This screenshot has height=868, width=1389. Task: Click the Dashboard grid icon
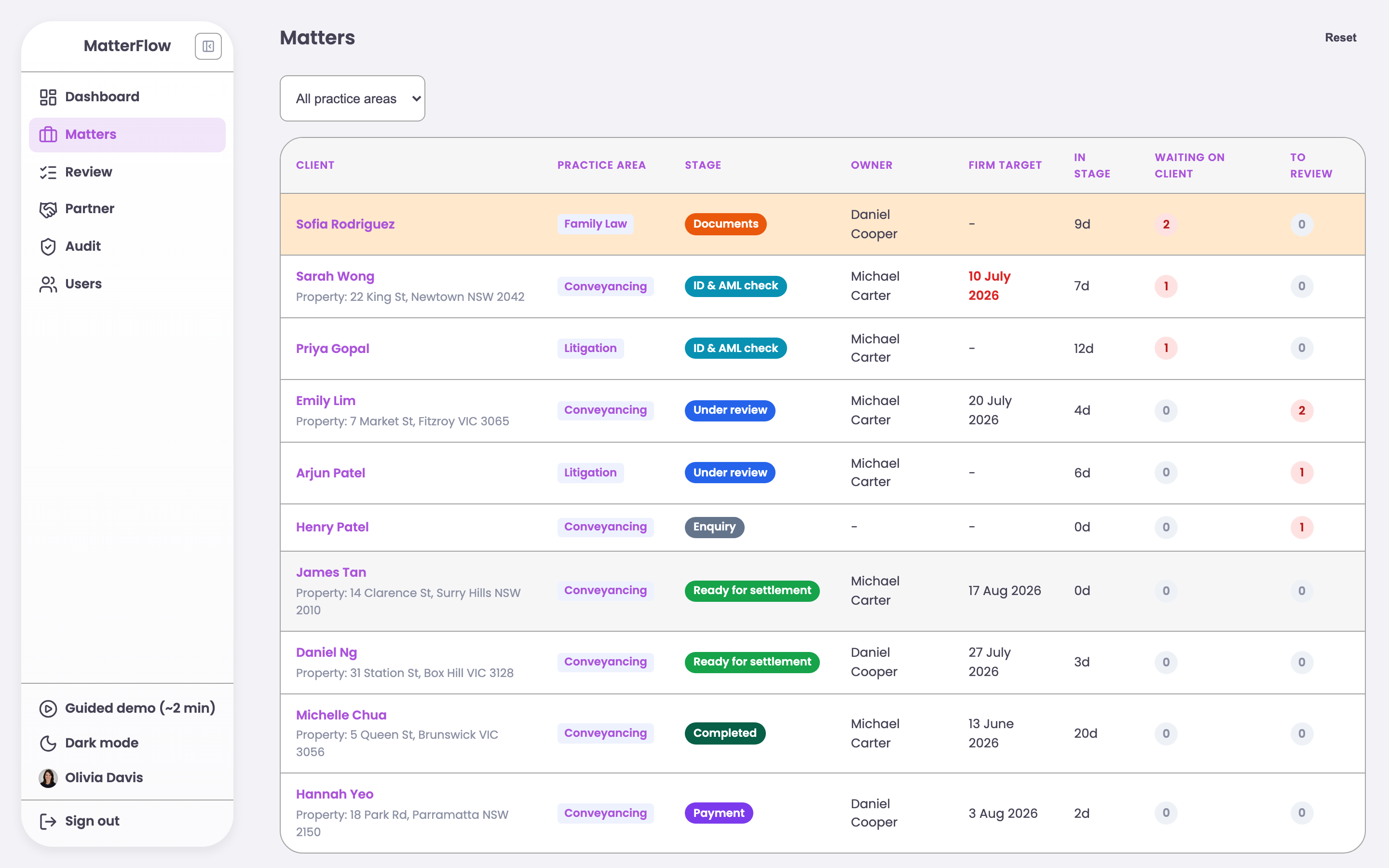[x=48, y=97]
